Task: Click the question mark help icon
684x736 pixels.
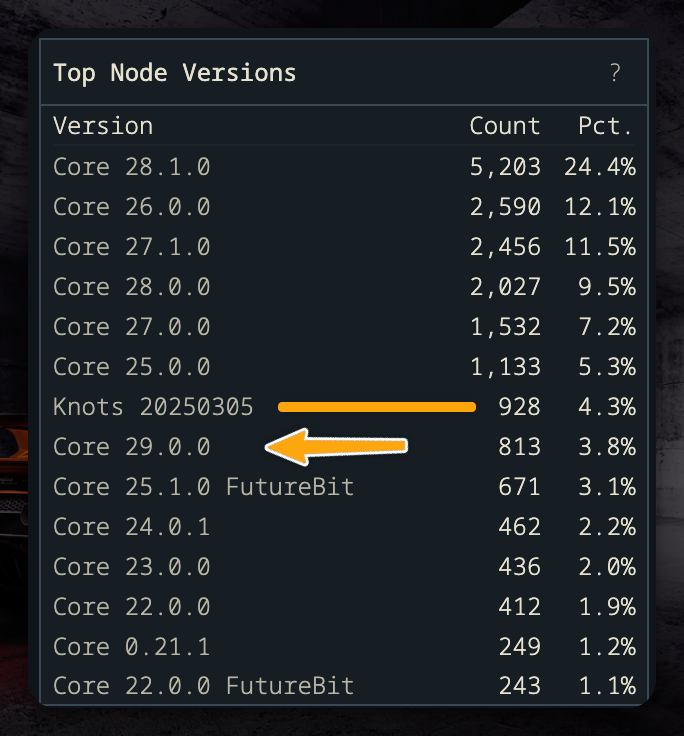Action: click(615, 73)
